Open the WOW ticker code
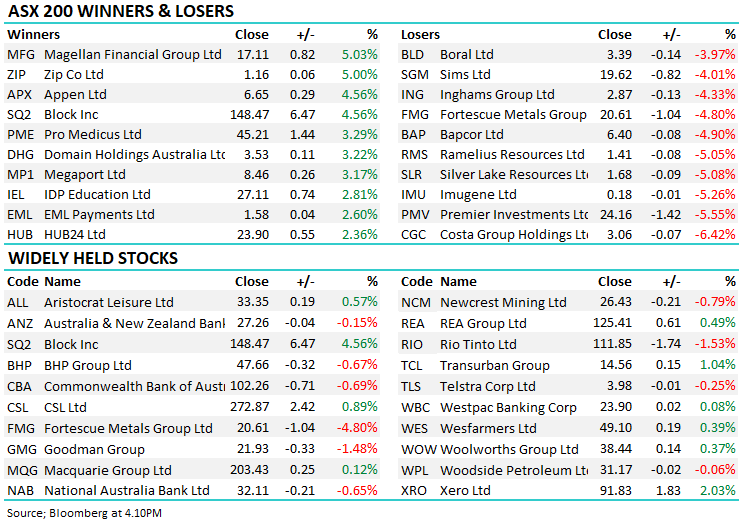This screenshot has width=743, height=523. click(x=418, y=449)
